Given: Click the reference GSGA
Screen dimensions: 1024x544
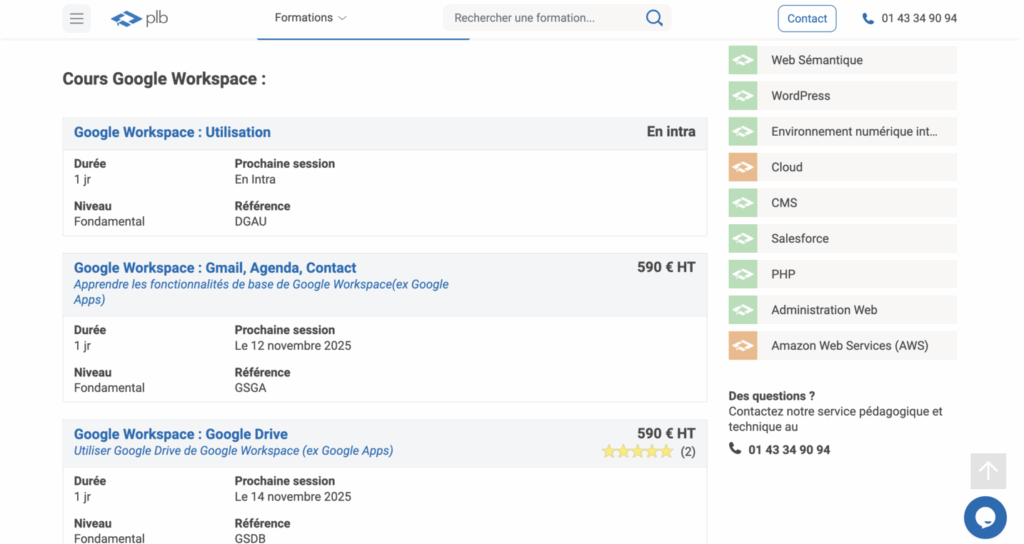Looking at the screenshot, I should pyautogui.click(x=250, y=388).
